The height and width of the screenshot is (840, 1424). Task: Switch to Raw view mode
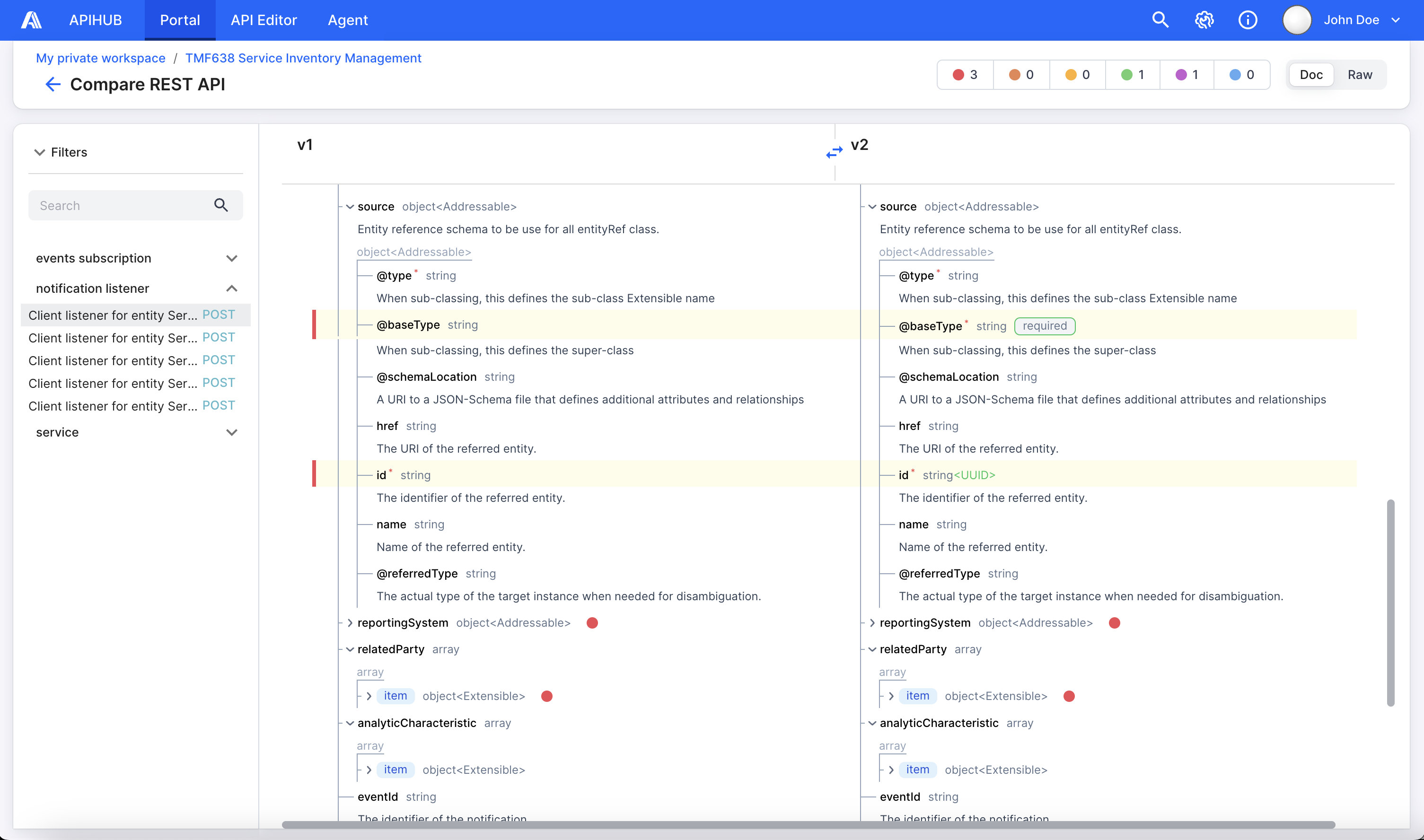(1360, 75)
